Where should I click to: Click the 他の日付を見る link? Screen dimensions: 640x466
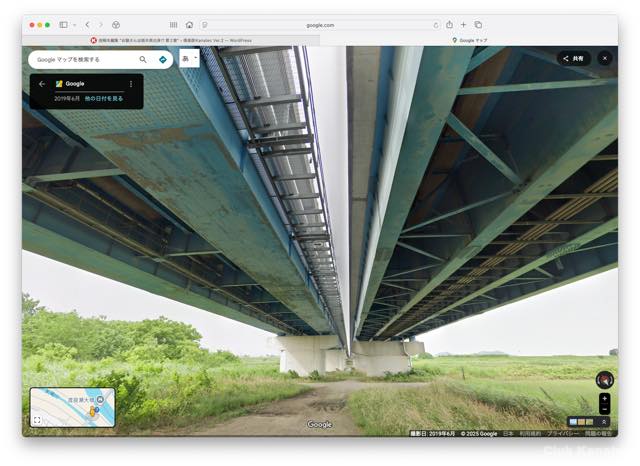(104, 98)
